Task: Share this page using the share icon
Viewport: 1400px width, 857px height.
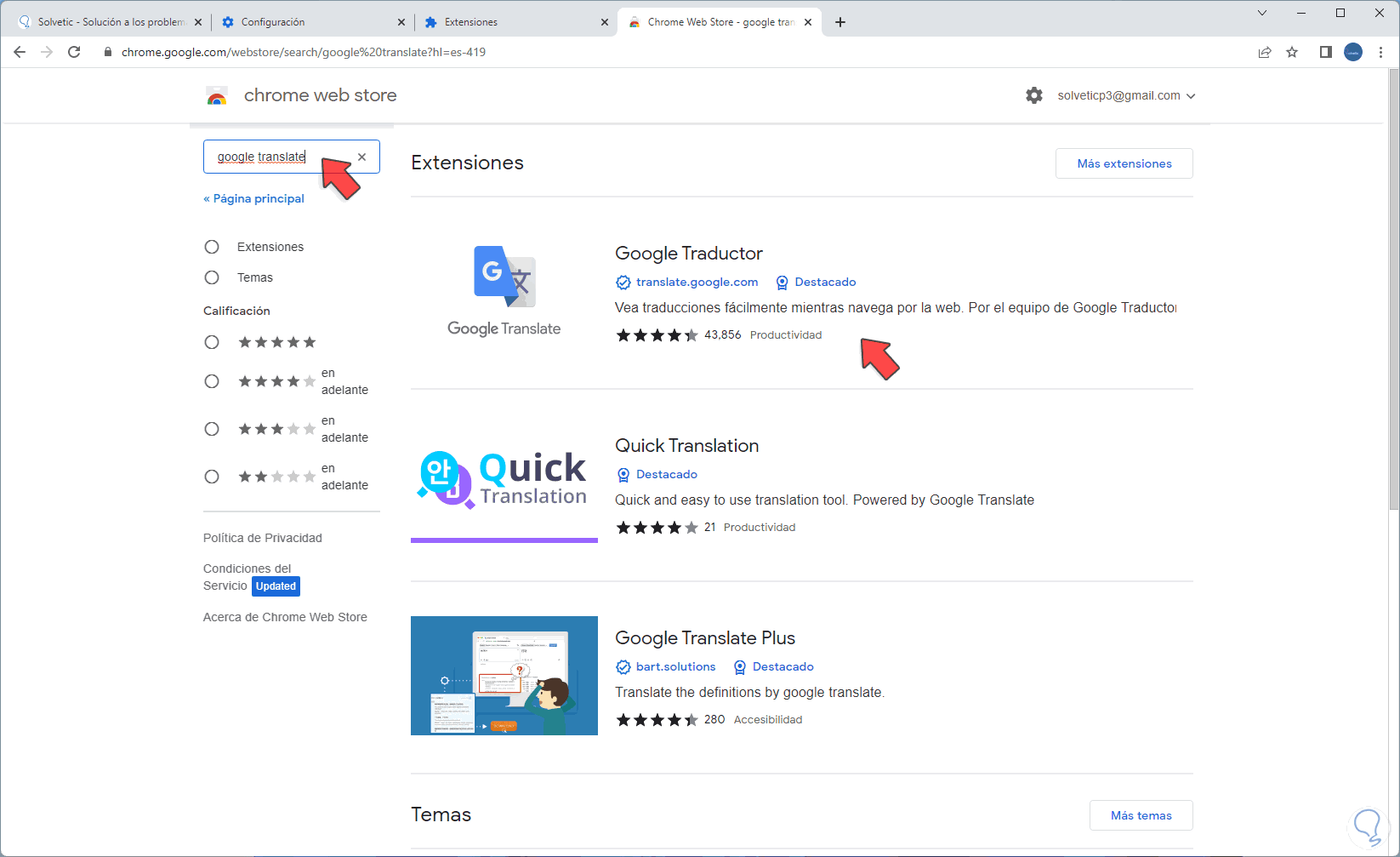Action: (x=1265, y=52)
